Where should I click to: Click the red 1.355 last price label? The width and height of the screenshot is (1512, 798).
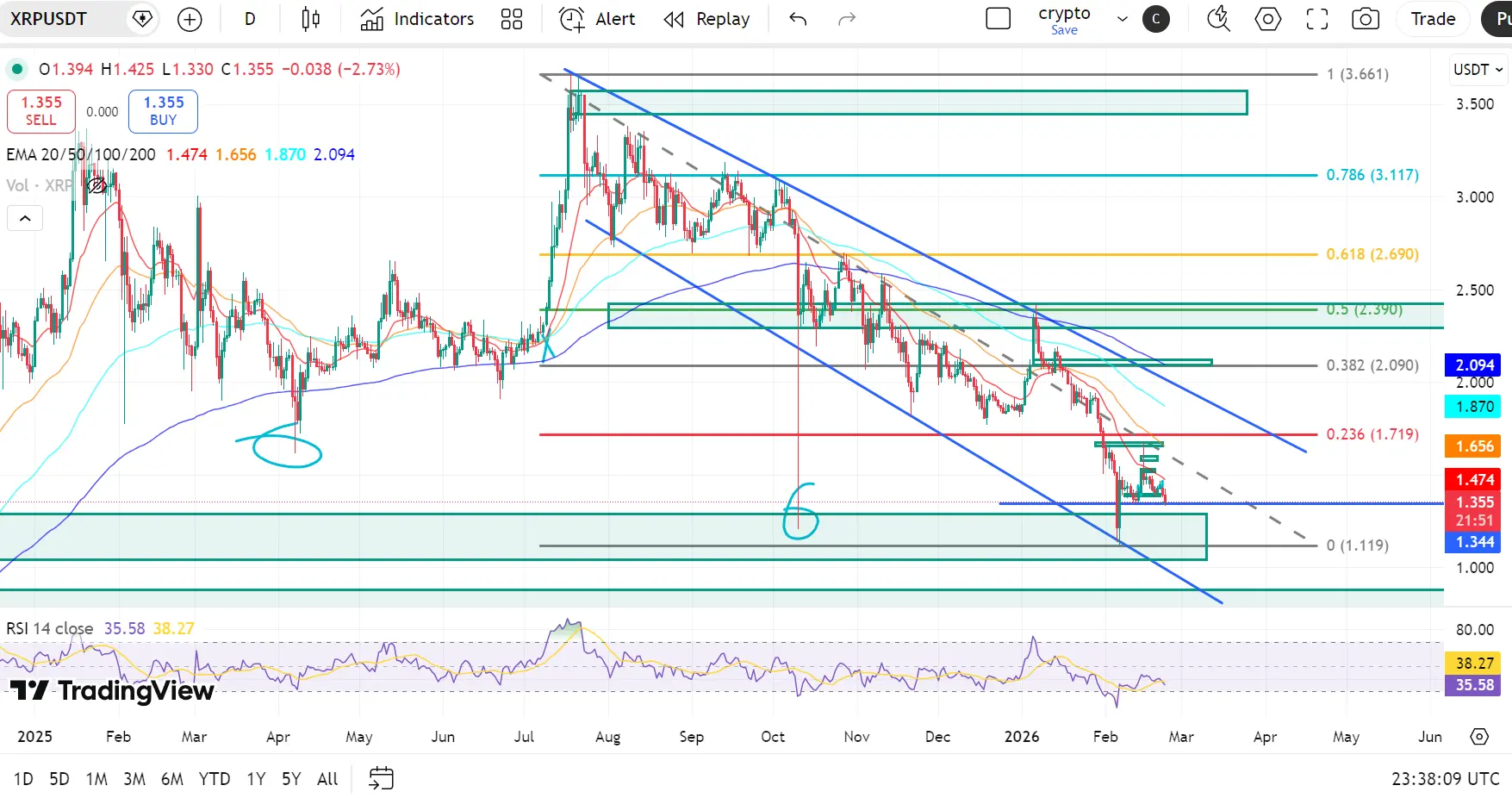click(1474, 502)
